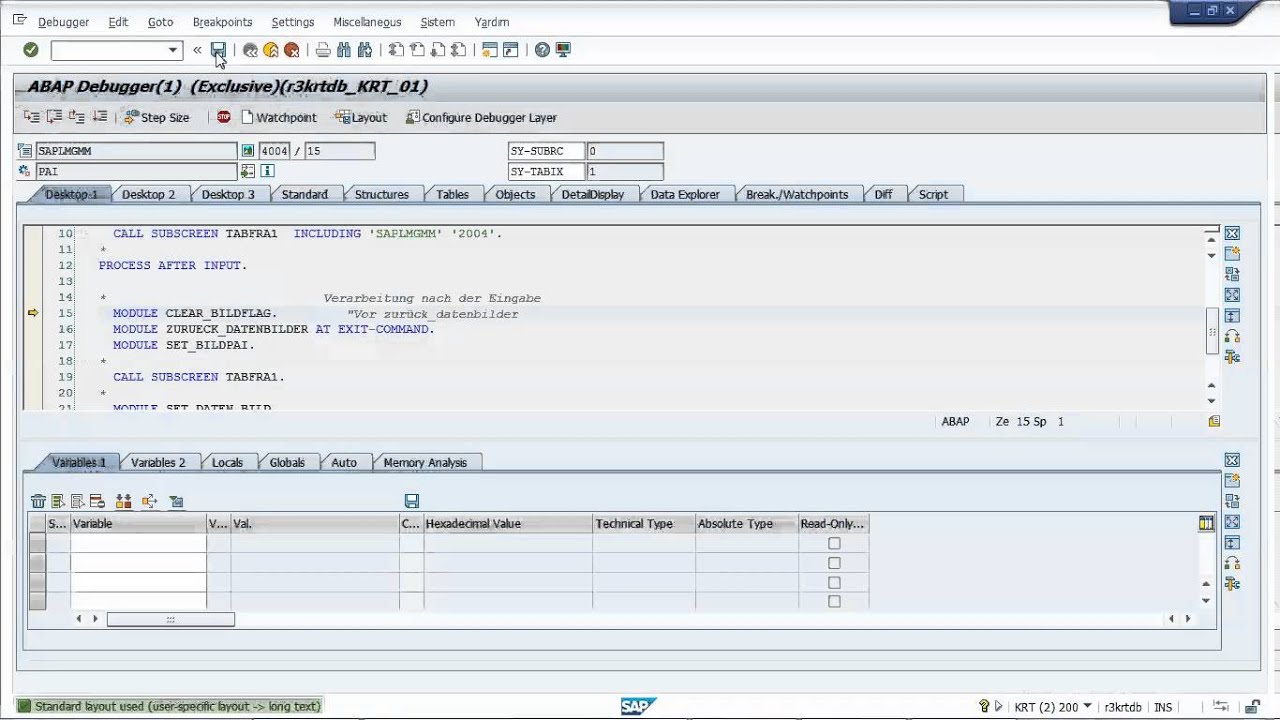This screenshot has width=1280, height=720.
Task: Click the Delete trash icon in Variables toolbar
Action: click(38, 501)
